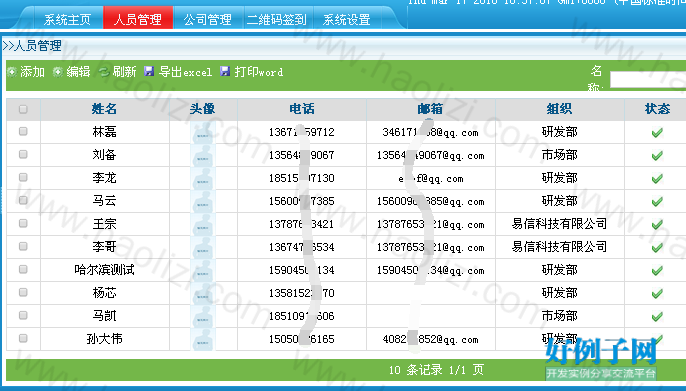Check the checkbox for 林磊
The image size is (686, 391).
tap(23, 131)
